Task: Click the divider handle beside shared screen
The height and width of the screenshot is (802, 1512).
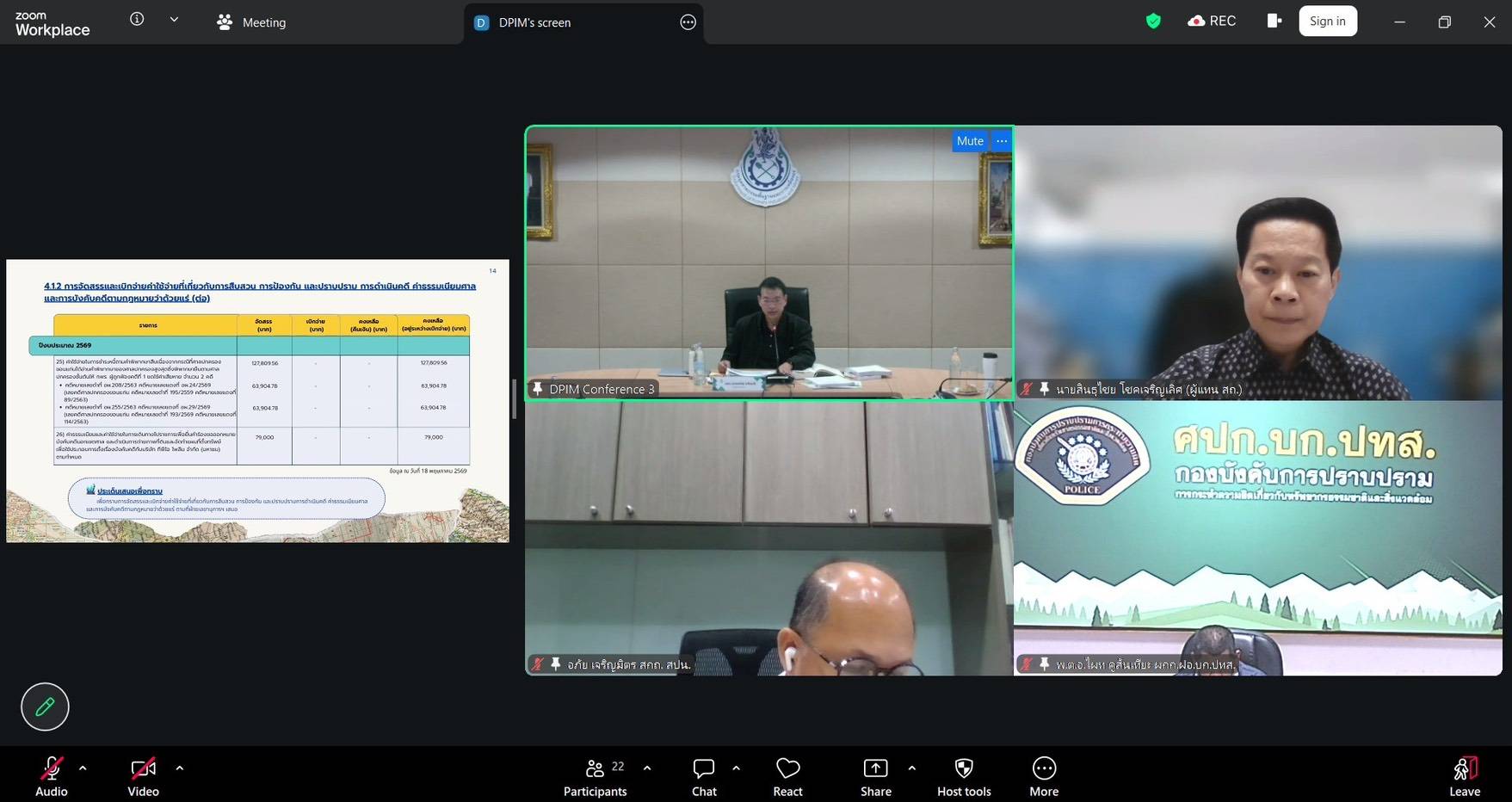Action: (514, 399)
